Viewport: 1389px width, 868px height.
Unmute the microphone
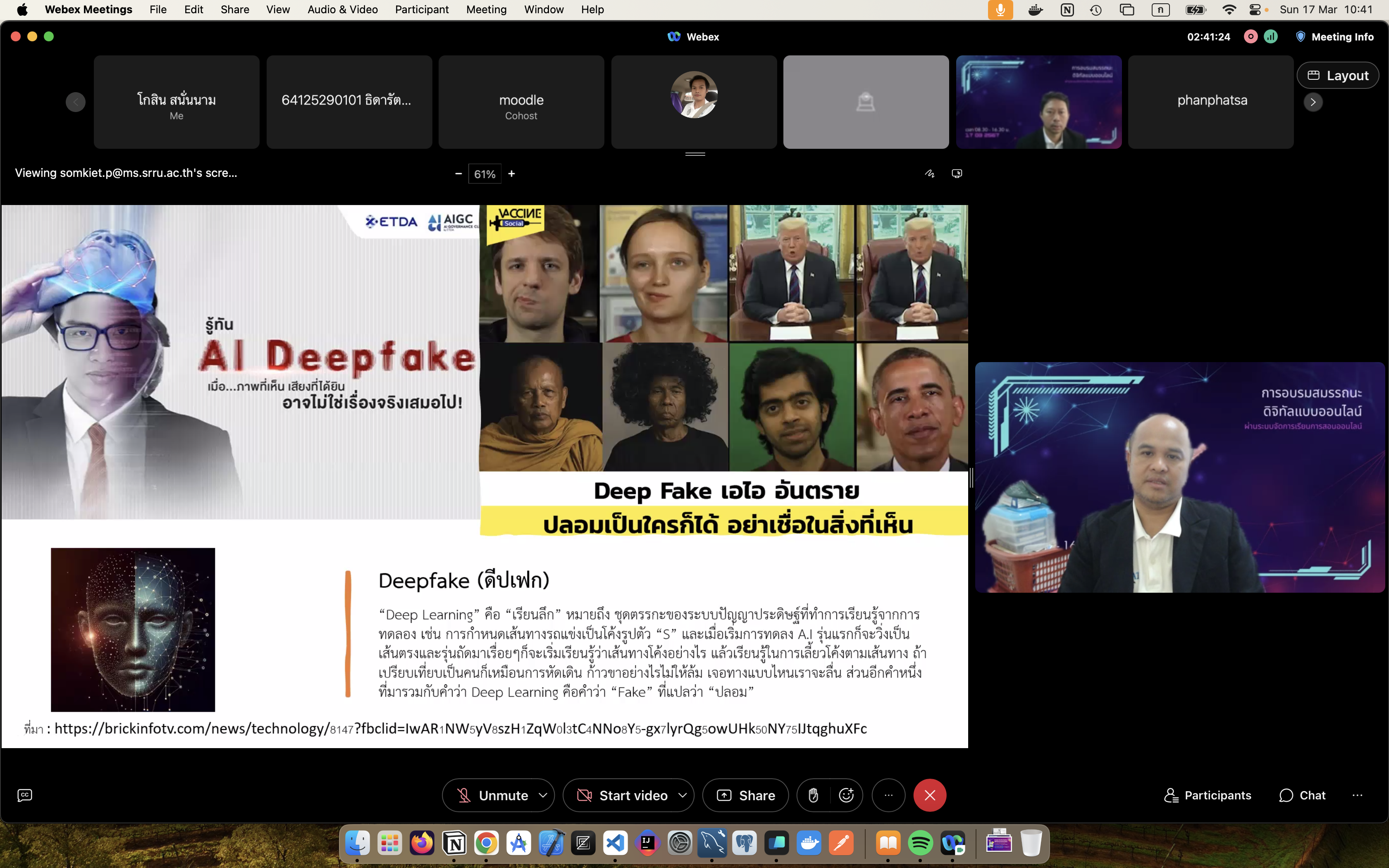point(492,795)
